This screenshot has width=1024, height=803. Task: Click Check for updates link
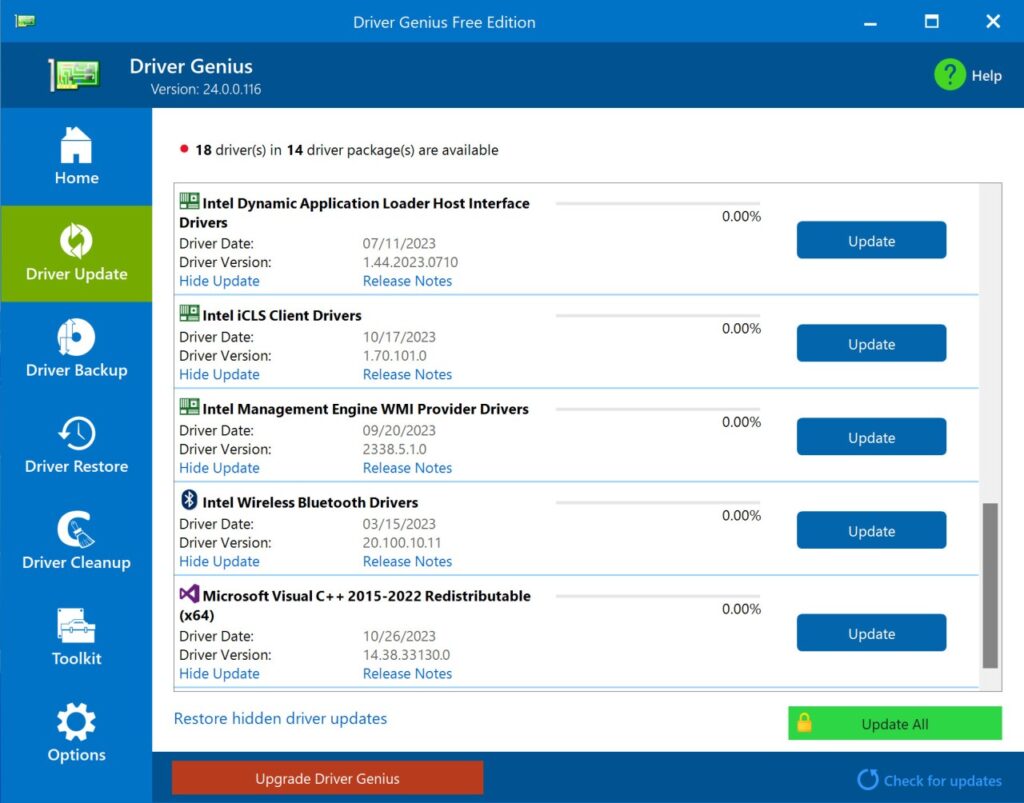pos(942,780)
